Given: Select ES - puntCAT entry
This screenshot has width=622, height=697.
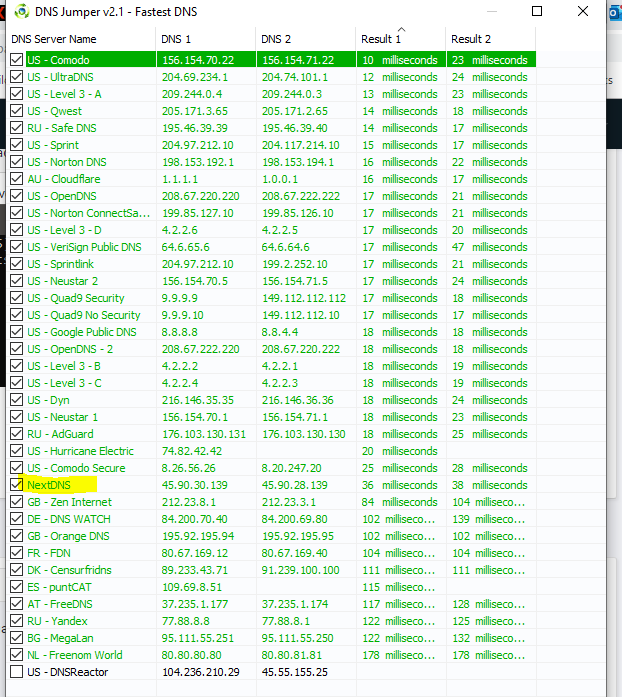Looking at the screenshot, I should point(60,587).
